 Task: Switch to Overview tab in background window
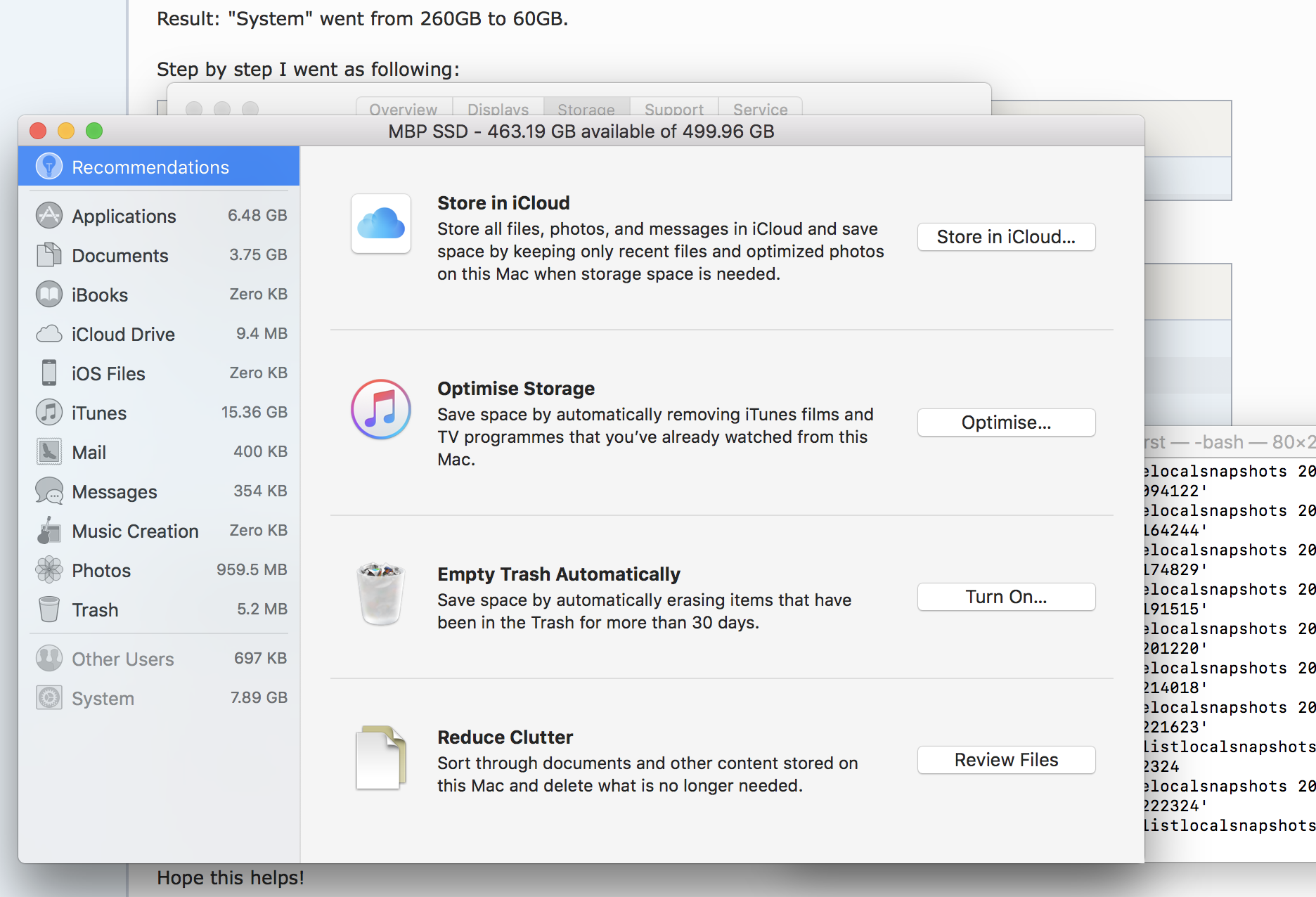[x=404, y=108]
